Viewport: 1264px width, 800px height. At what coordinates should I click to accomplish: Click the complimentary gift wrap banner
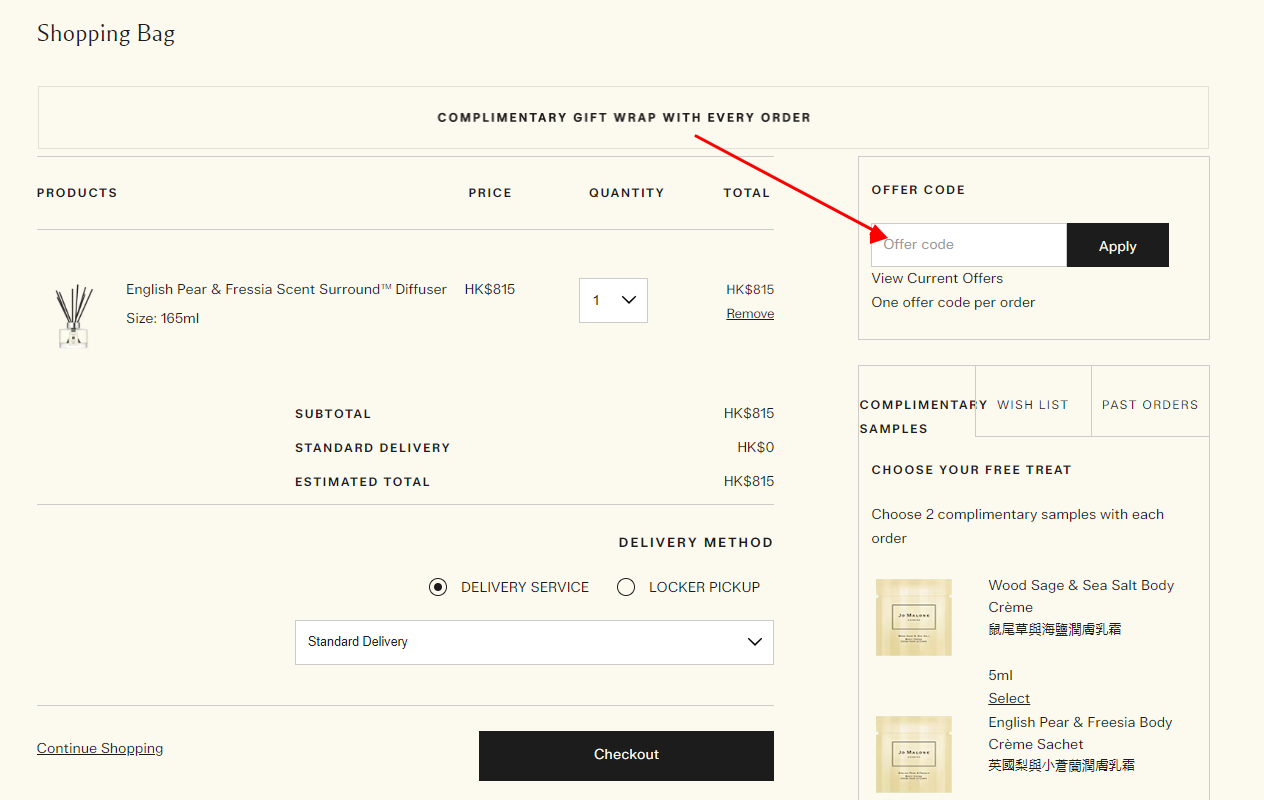point(623,117)
